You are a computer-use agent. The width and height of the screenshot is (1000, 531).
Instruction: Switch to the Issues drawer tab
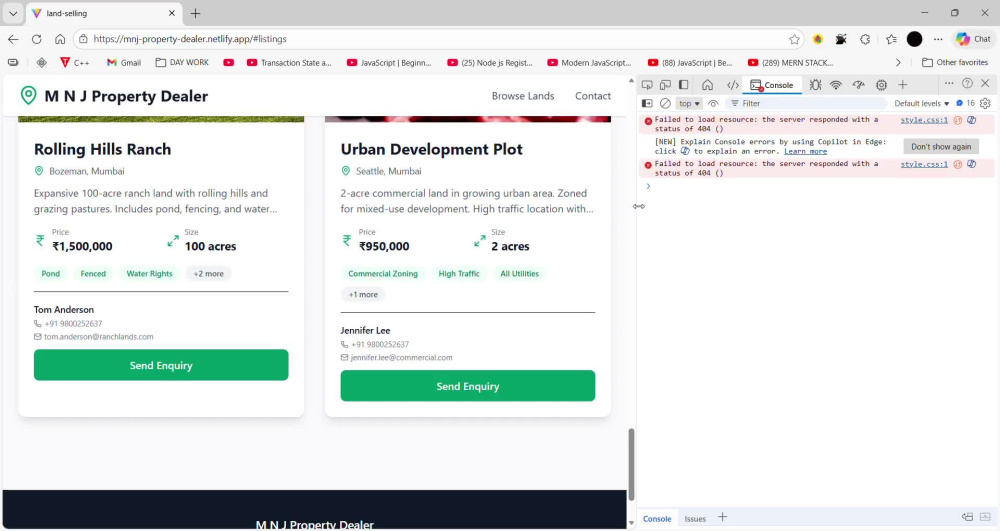click(695, 519)
